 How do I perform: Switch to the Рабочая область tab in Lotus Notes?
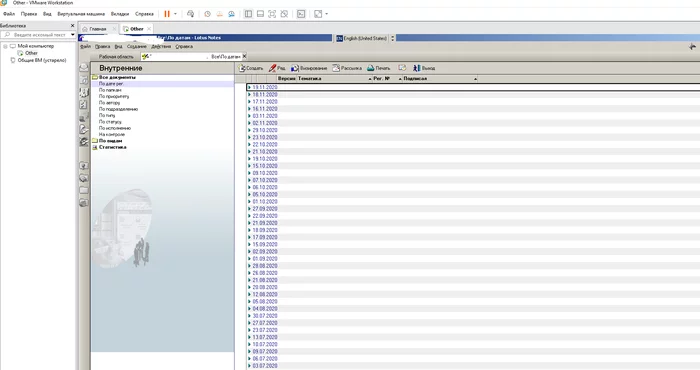click(116, 57)
